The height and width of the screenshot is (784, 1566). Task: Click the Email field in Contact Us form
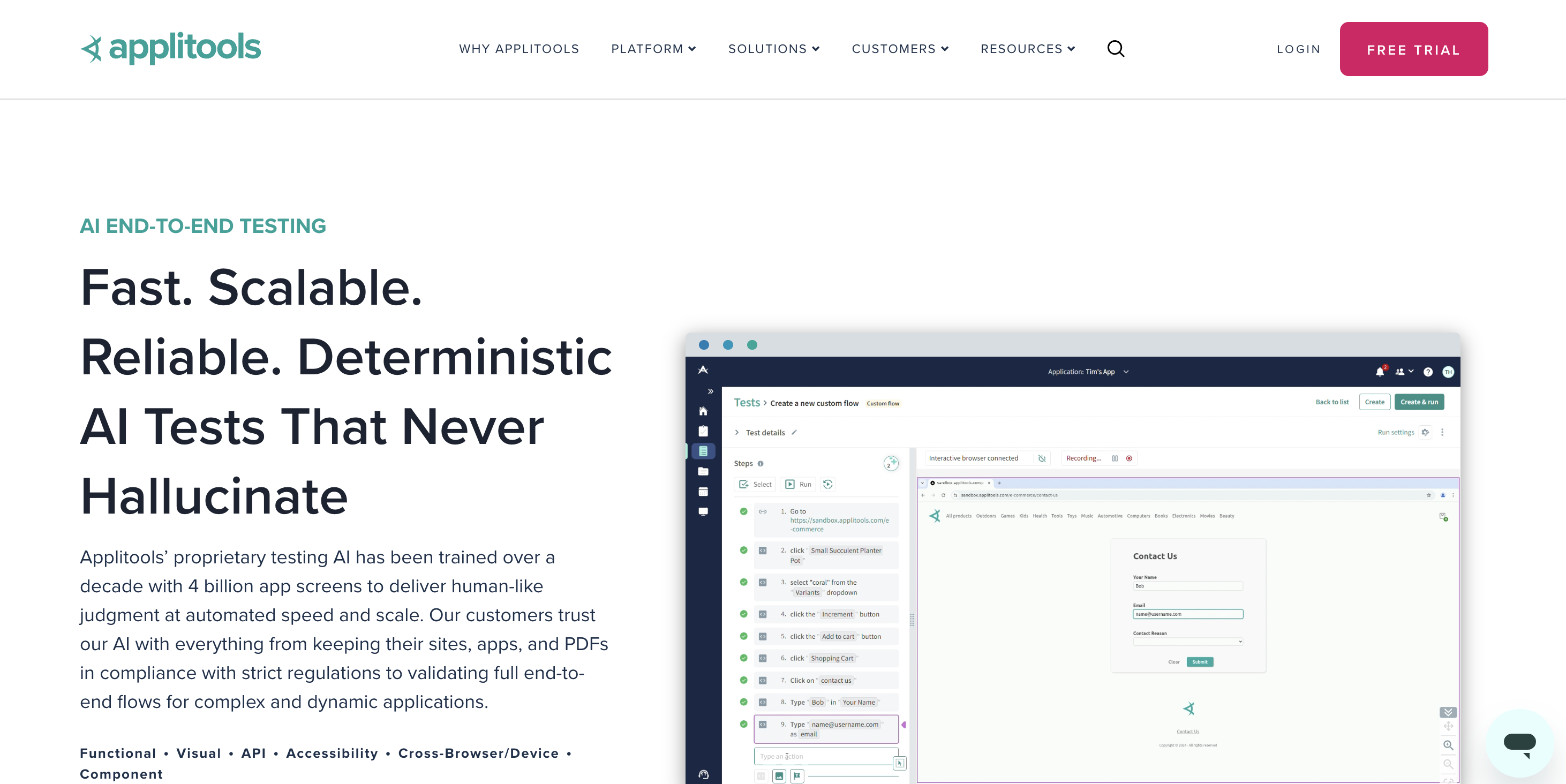(1187, 614)
